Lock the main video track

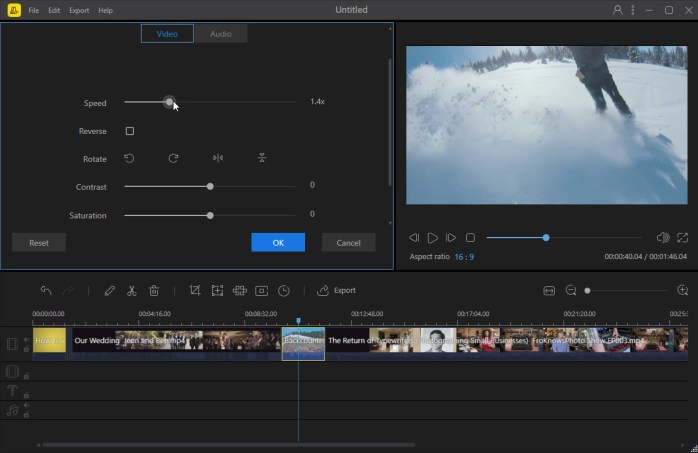[x=26, y=349]
